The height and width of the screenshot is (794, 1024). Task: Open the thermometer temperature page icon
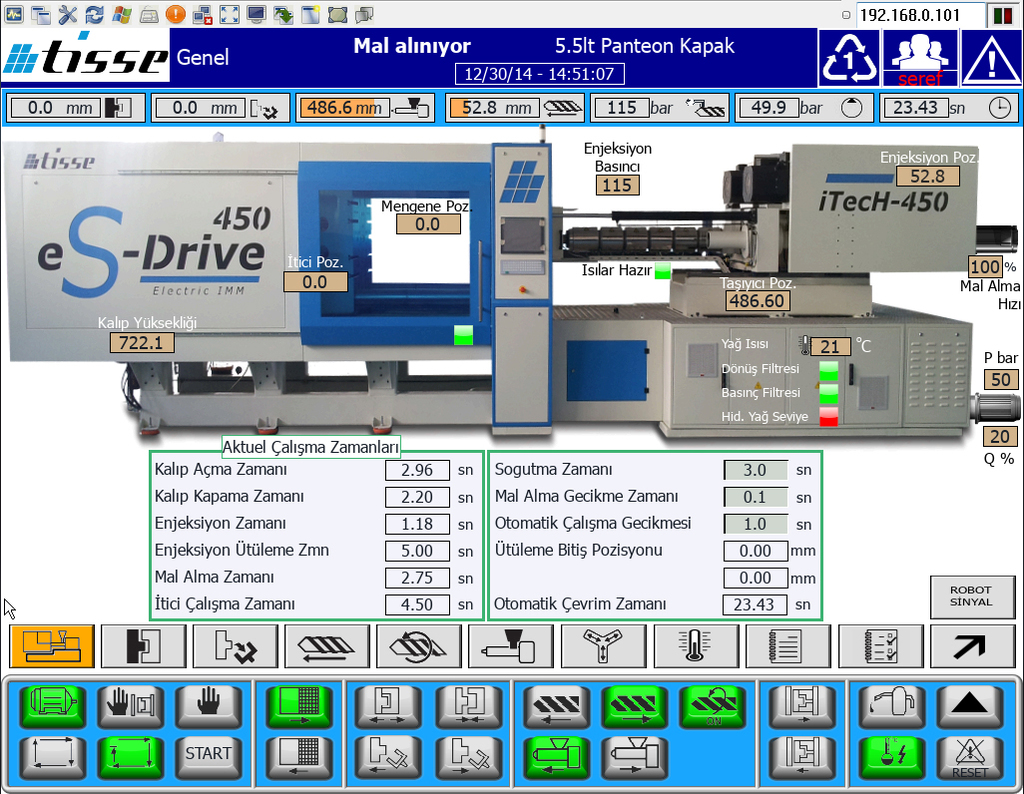(696, 646)
